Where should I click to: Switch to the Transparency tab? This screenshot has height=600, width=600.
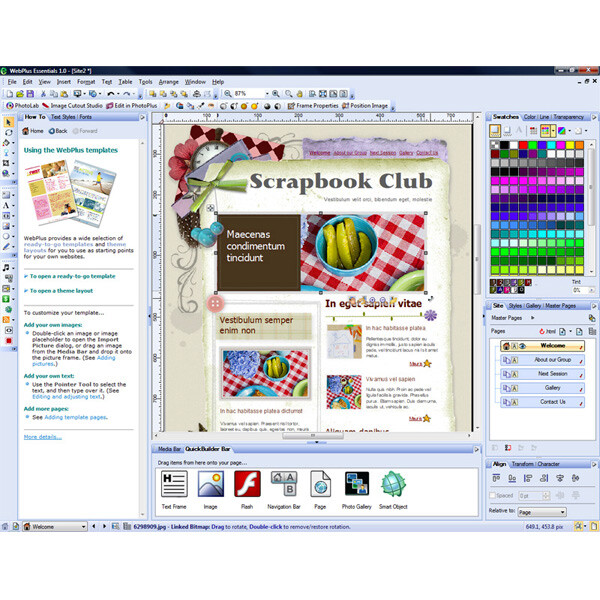568,117
